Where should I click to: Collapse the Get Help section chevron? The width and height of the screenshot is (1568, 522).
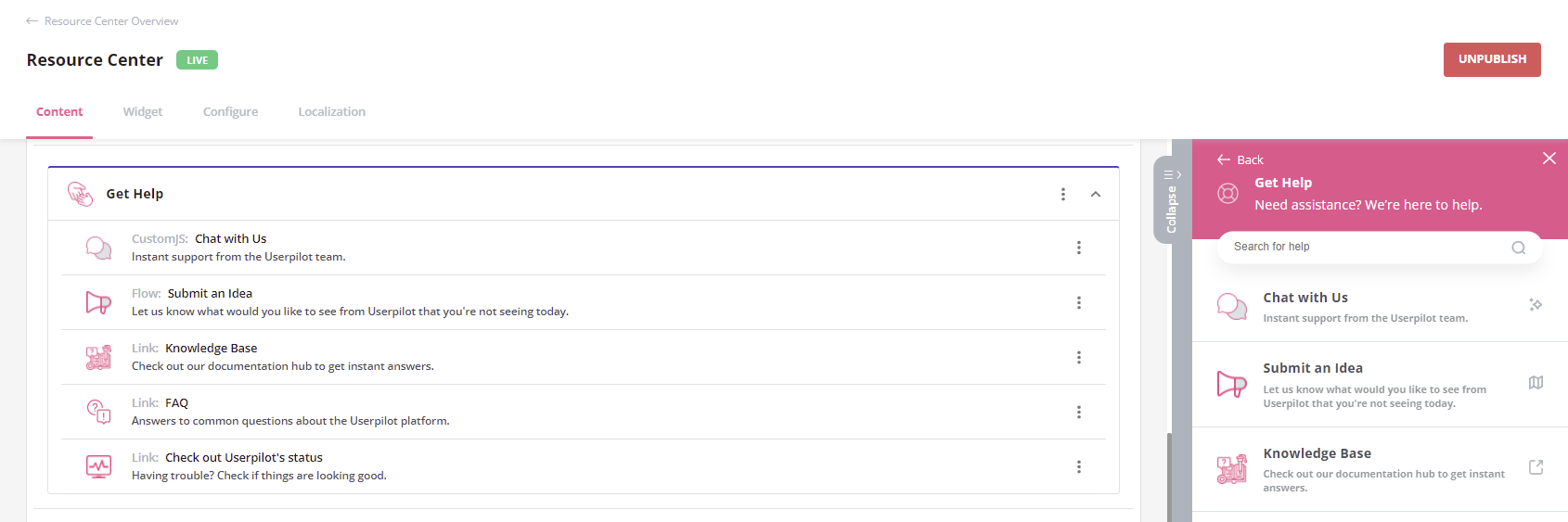tap(1096, 194)
